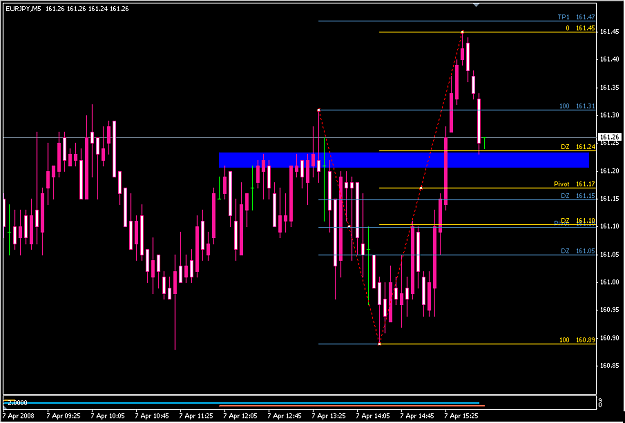Click the blue '100 161.31' level label
625x423 pixels.
coord(577,106)
